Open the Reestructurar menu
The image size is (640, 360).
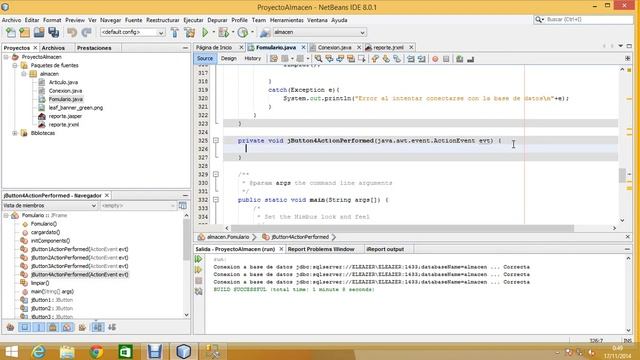point(162,20)
